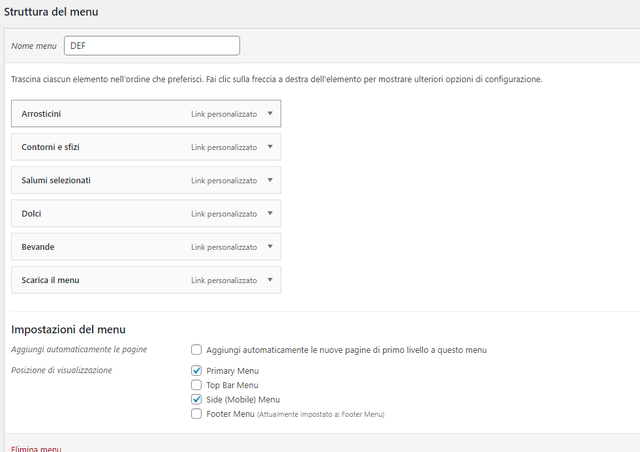Expand the Dolci menu item arrow
The image size is (640, 452).
click(x=269, y=213)
